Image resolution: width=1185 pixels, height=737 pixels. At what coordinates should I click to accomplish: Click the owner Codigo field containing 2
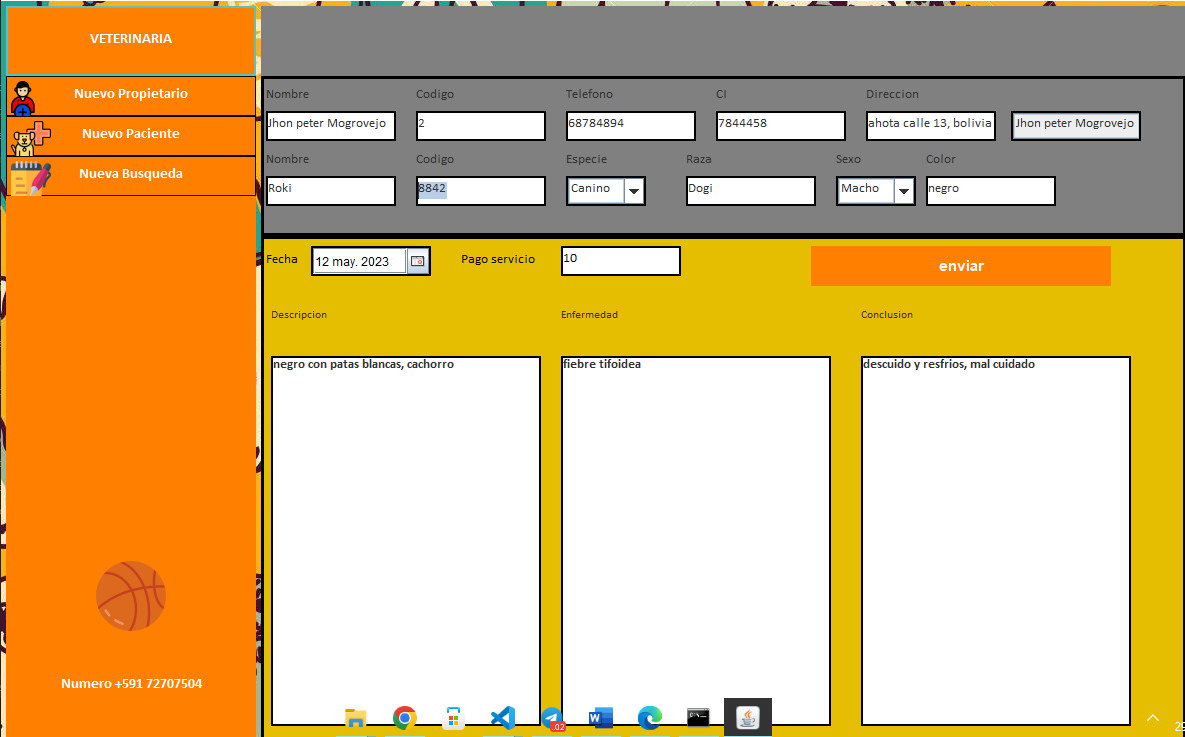pos(481,126)
